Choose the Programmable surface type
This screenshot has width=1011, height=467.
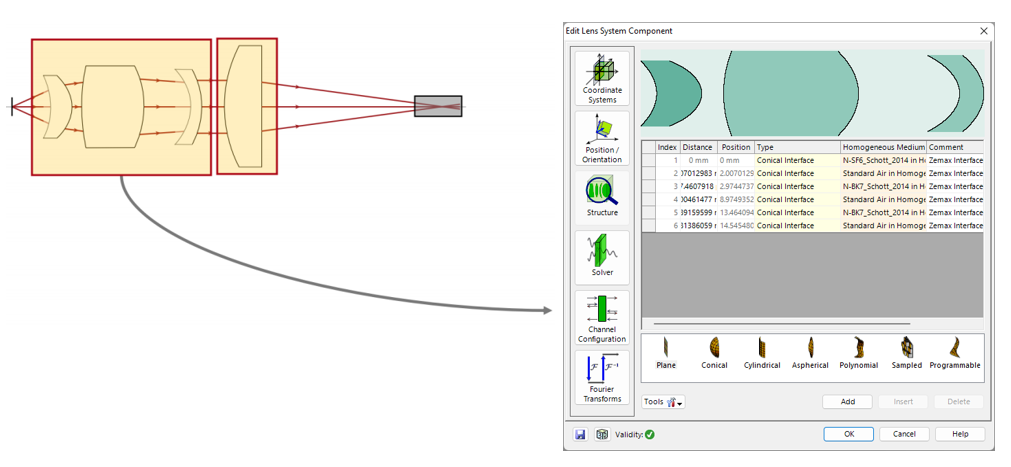(955, 353)
